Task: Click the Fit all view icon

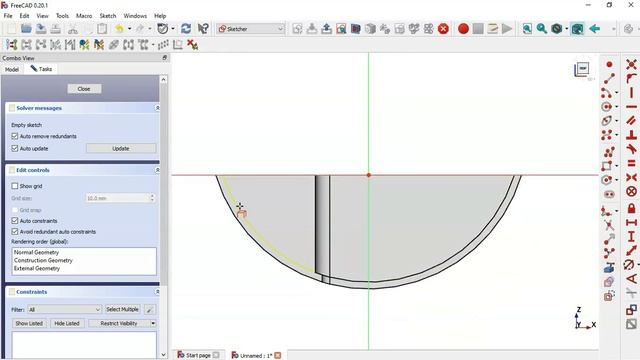Action: (527, 29)
